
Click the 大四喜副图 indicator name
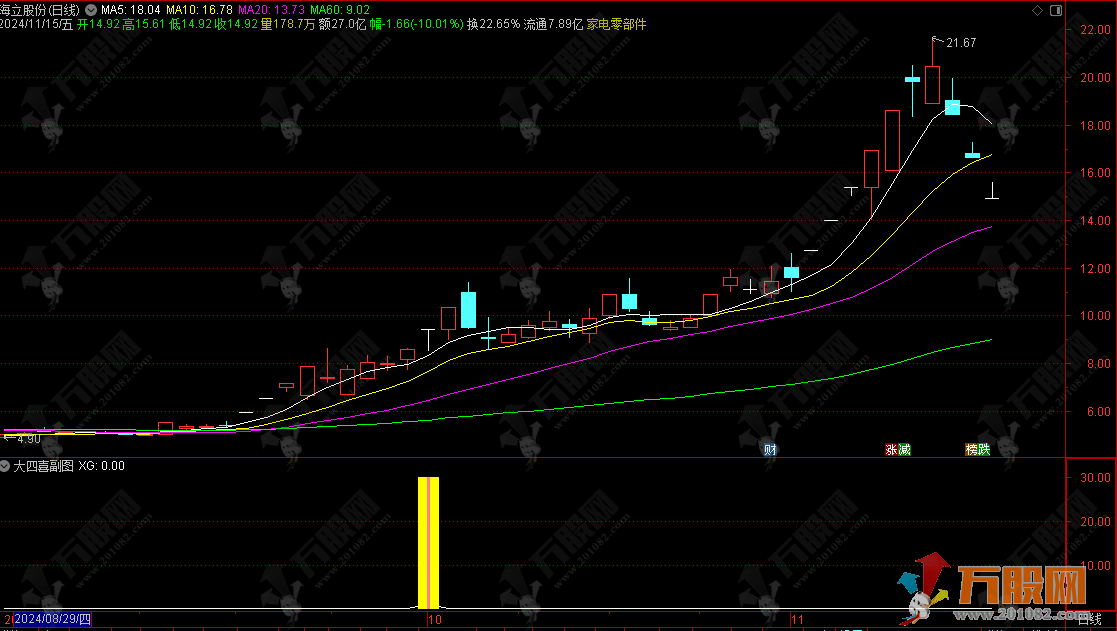[x=43, y=466]
